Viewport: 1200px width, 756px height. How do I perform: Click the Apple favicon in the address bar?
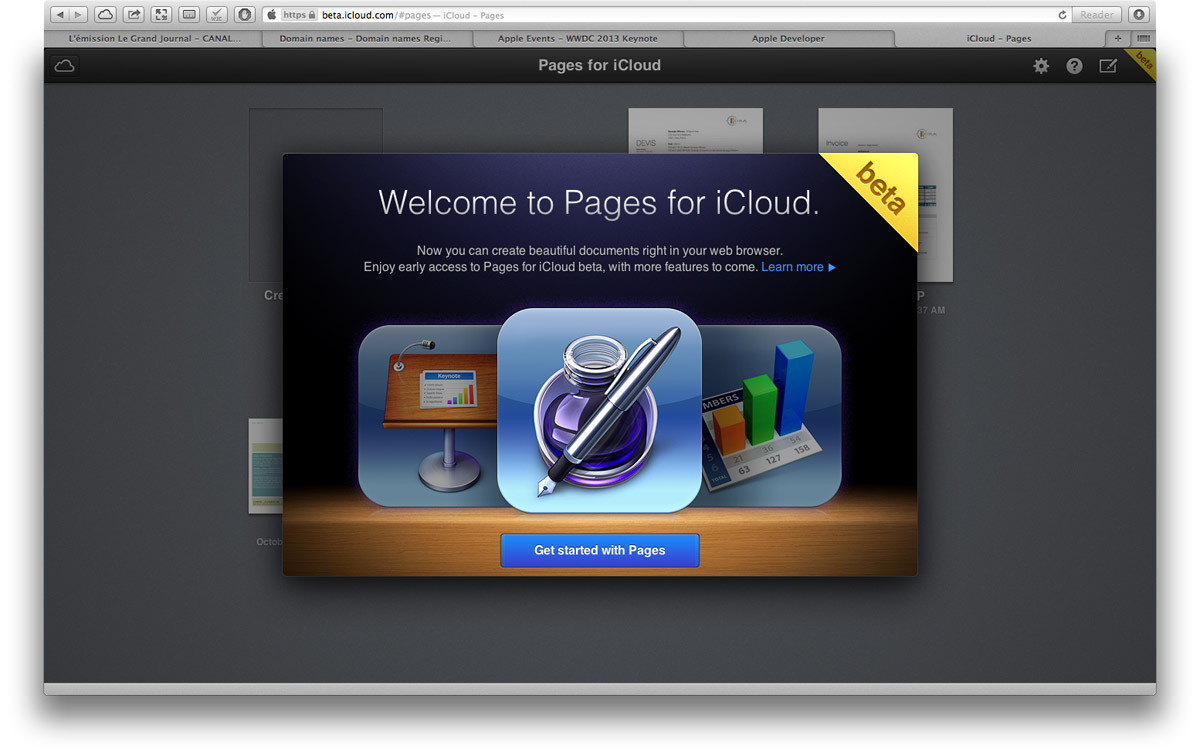pyautogui.click(x=271, y=15)
